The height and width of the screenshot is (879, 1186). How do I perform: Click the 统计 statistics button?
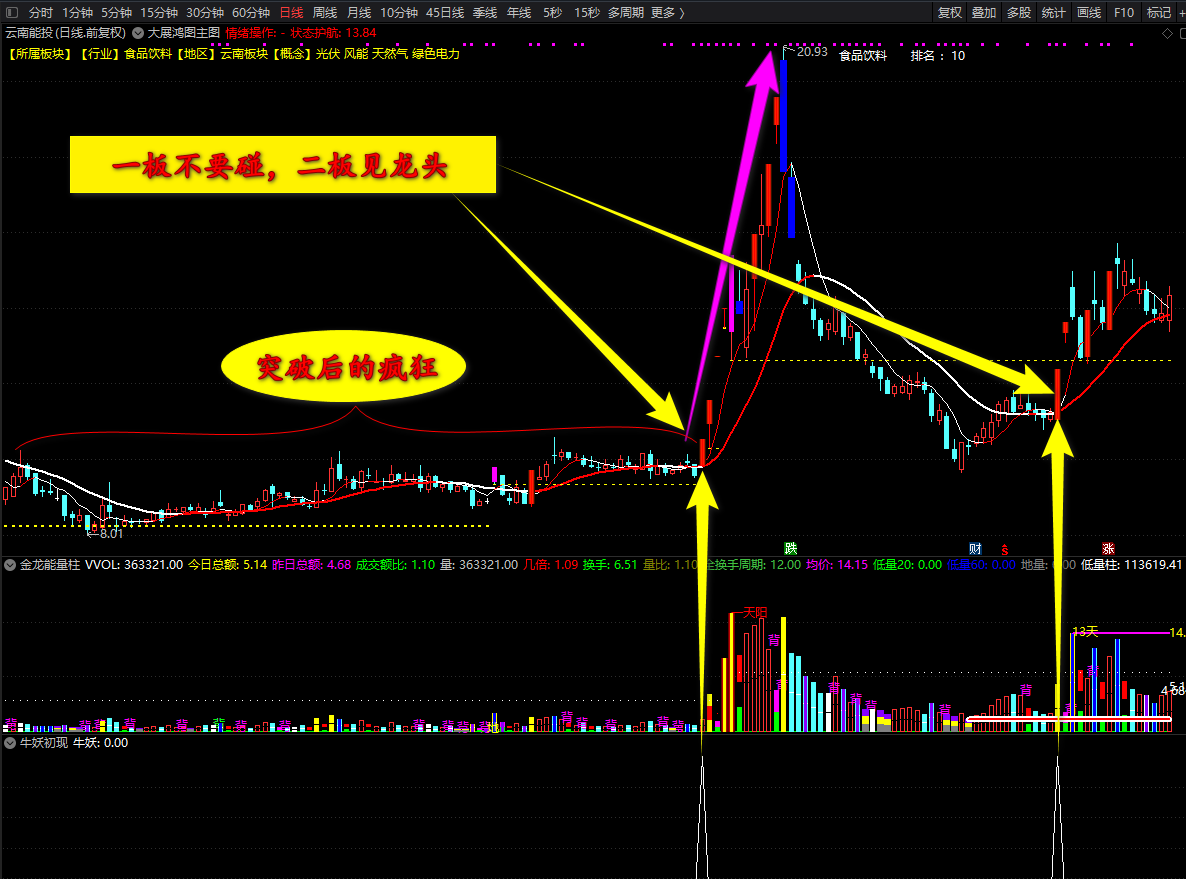[1054, 13]
